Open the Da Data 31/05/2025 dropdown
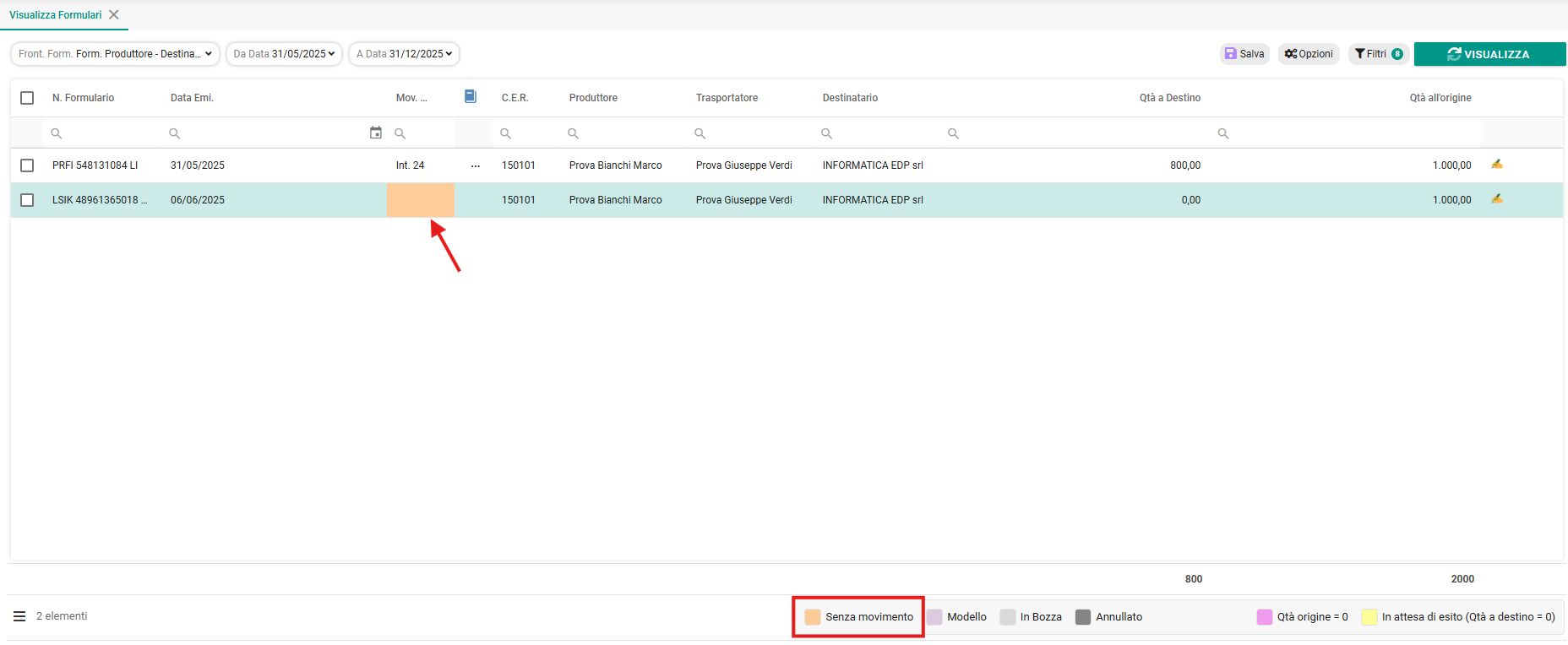The height and width of the screenshot is (645, 1568). (284, 54)
